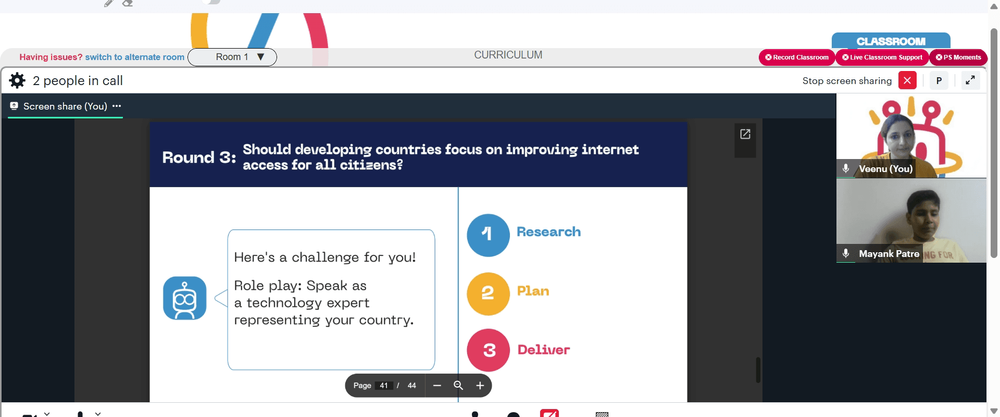
Task: Switch to the CLASSROOM tab
Action: (x=891, y=41)
